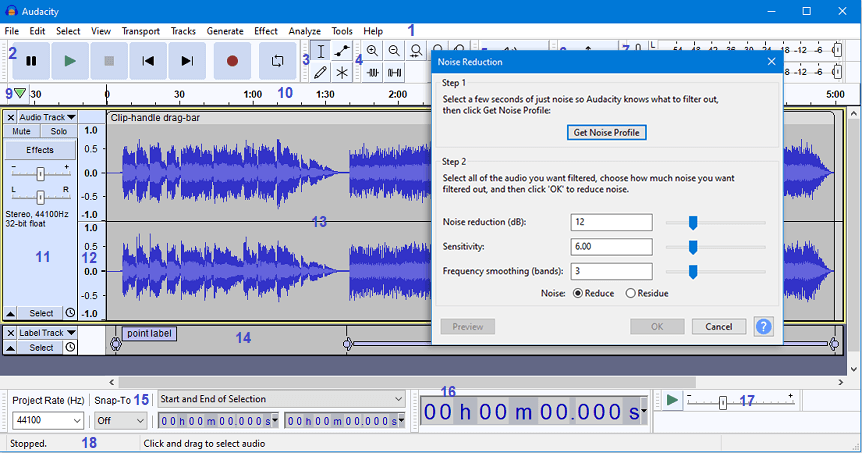Open the Edit menu

[x=37, y=31]
